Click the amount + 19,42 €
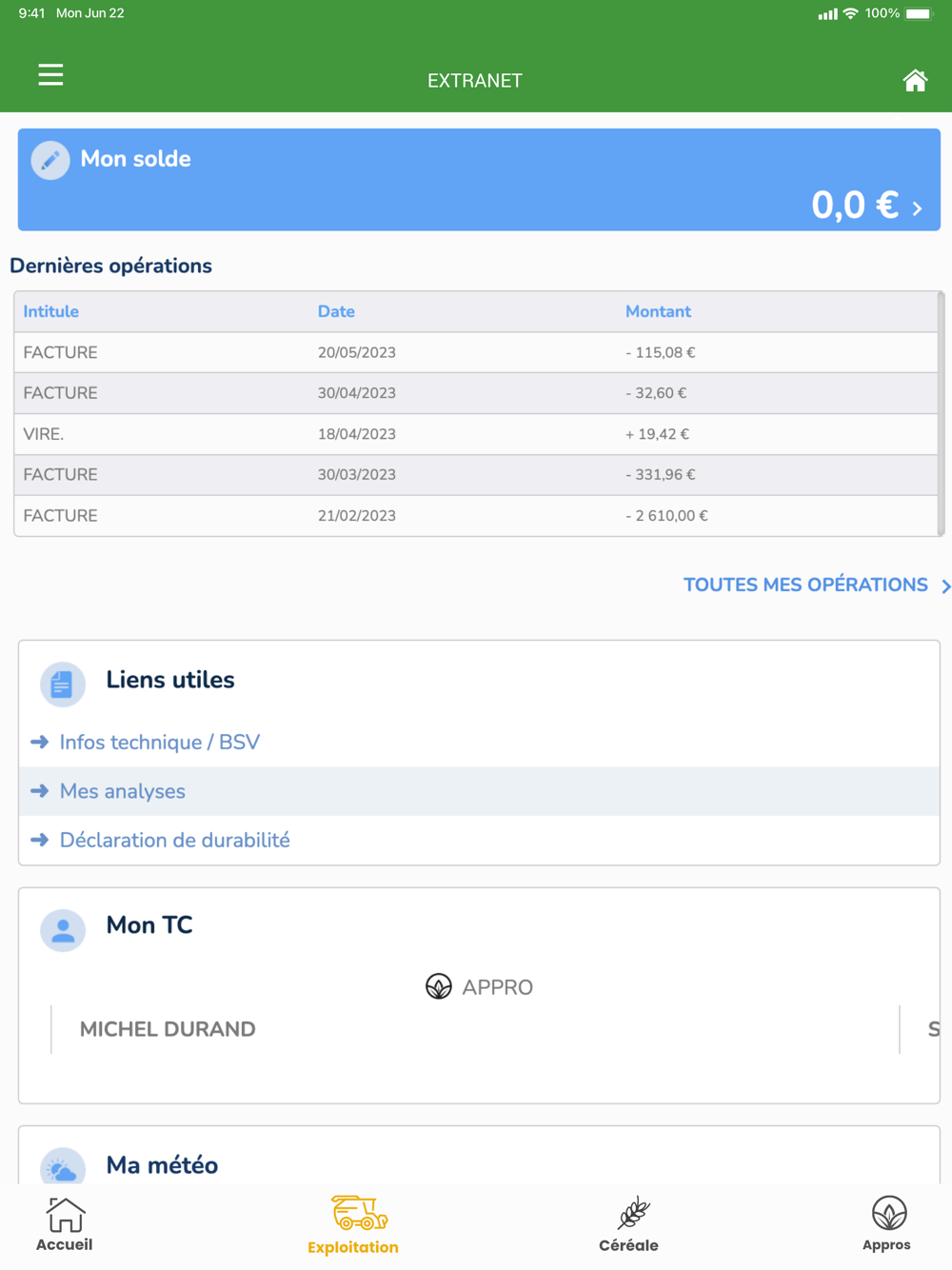 coord(657,434)
